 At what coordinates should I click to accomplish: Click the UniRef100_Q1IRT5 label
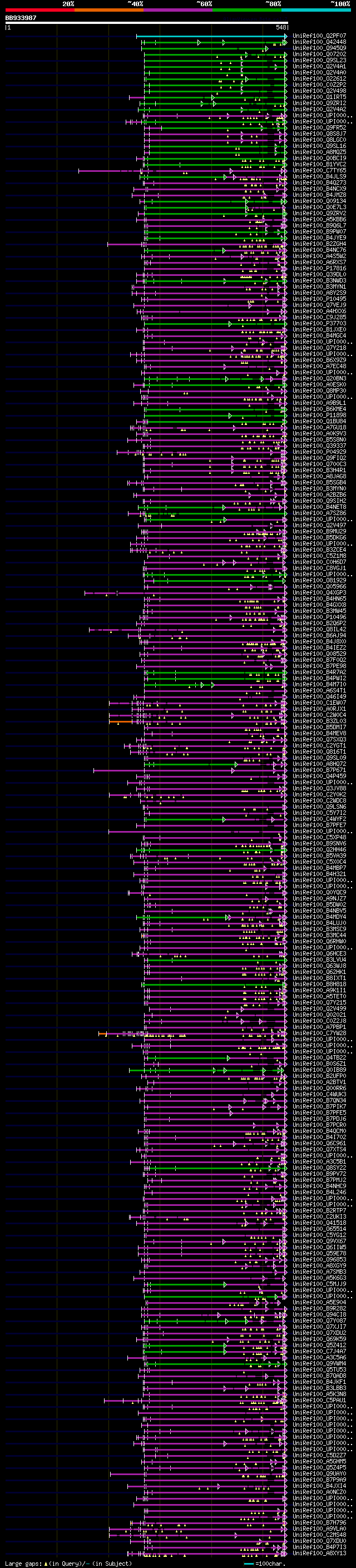tap(319, 97)
